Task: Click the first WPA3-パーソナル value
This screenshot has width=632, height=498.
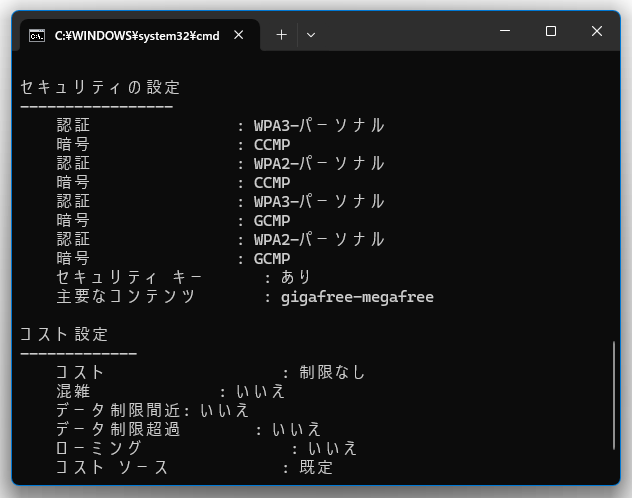Action: 319,125
